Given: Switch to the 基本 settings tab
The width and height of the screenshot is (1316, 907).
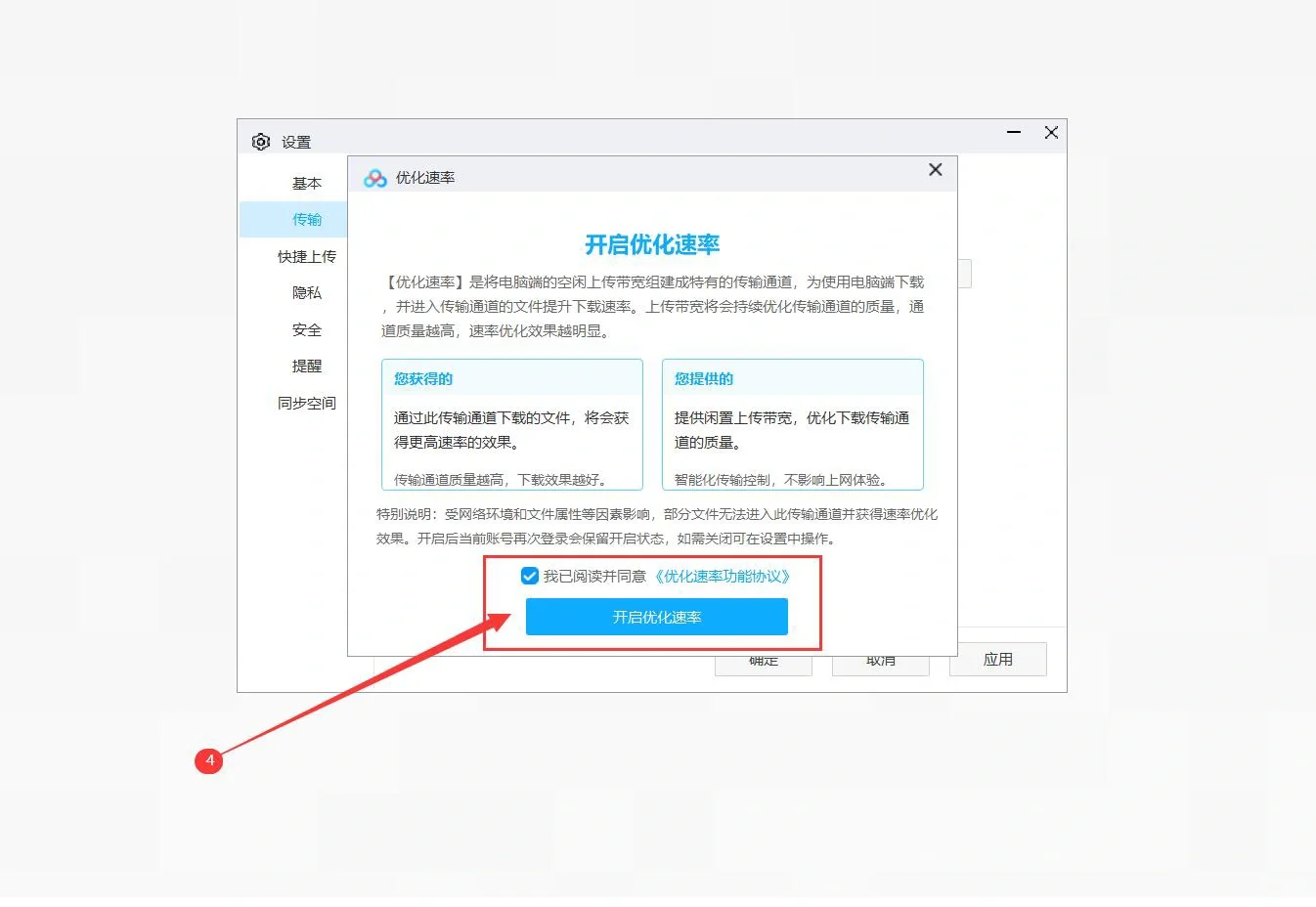Looking at the screenshot, I should (x=307, y=183).
